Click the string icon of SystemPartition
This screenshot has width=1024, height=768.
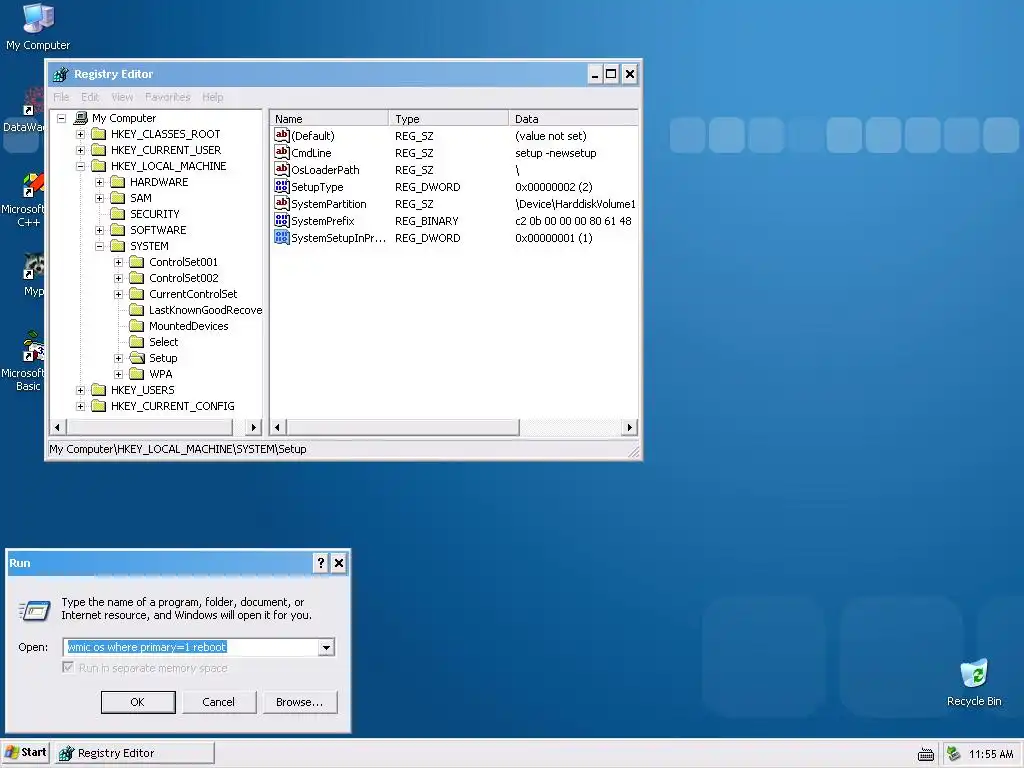click(281, 203)
